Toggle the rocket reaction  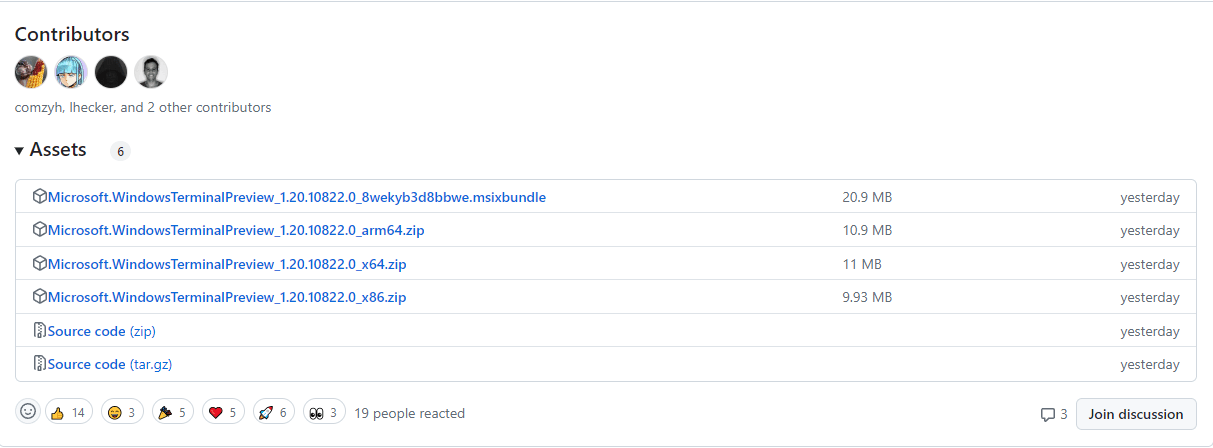(x=274, y=412)
